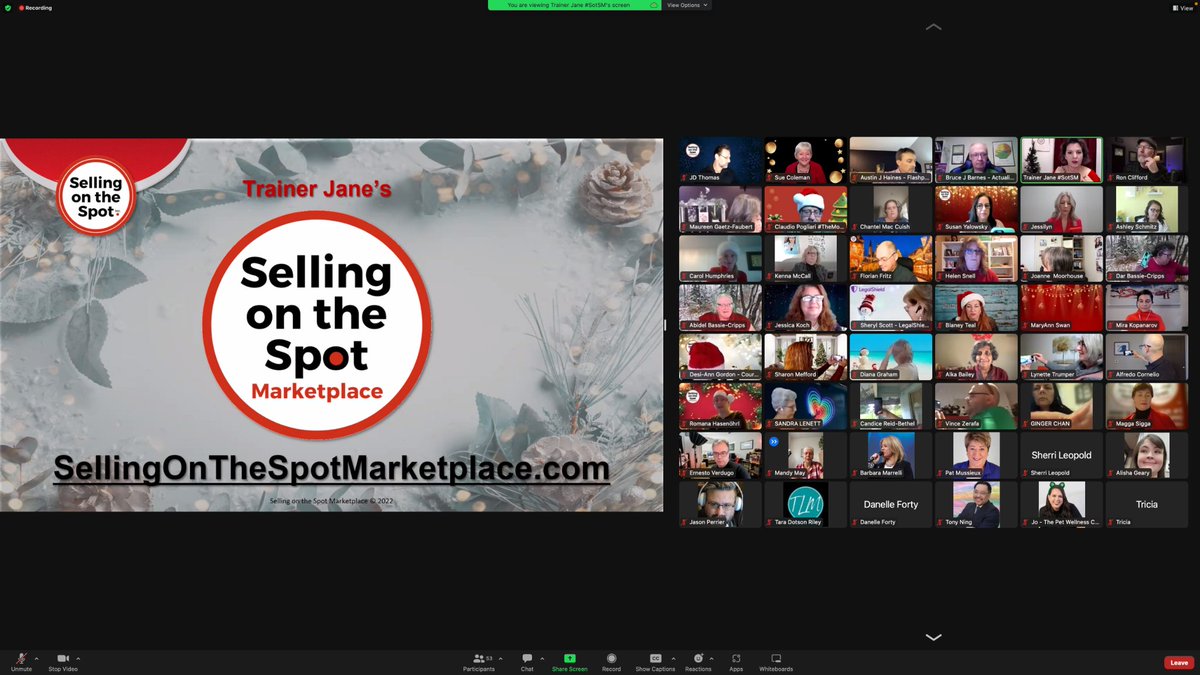The width and height of the screenshot is (1200, 675).
Task: Open the Reactions icon
Action: pyautogui.click(x=698, y=659)
